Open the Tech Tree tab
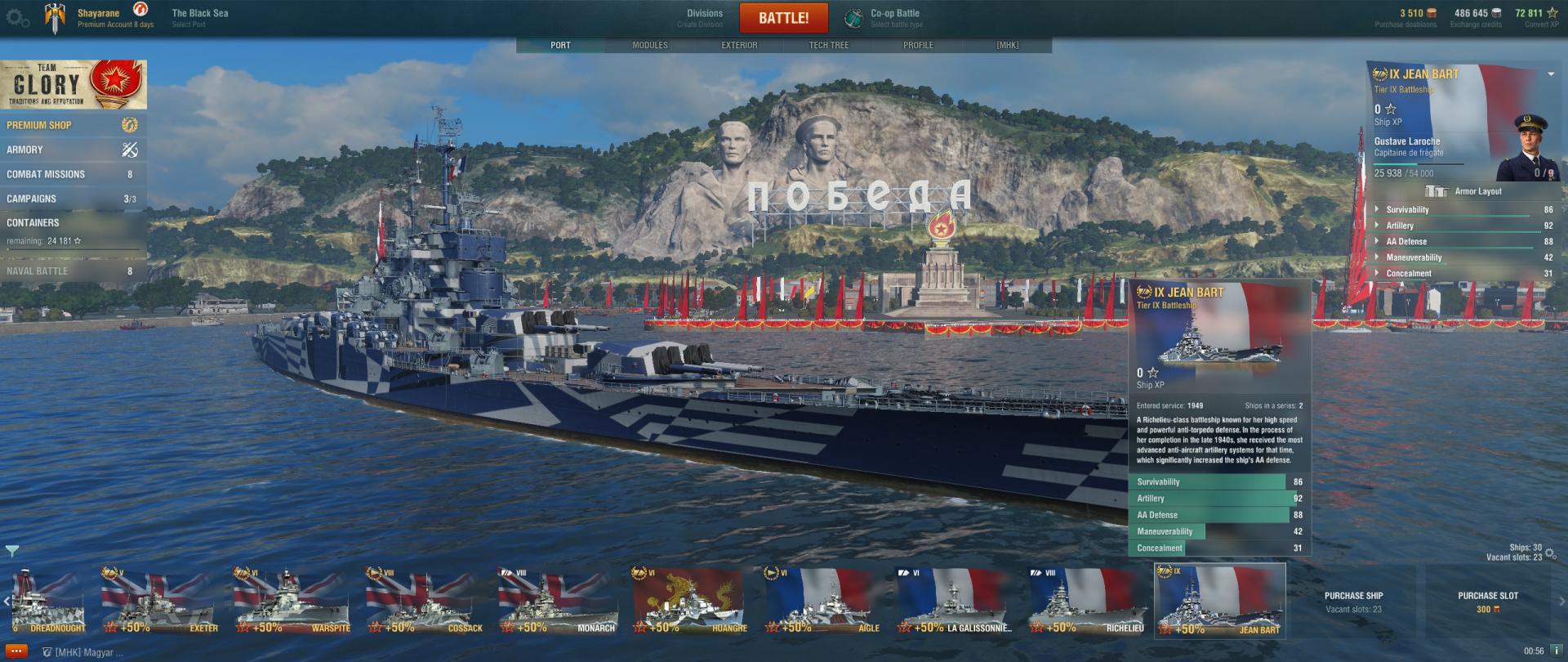Viewport: 1568px width, 662px height. (829, 45)
